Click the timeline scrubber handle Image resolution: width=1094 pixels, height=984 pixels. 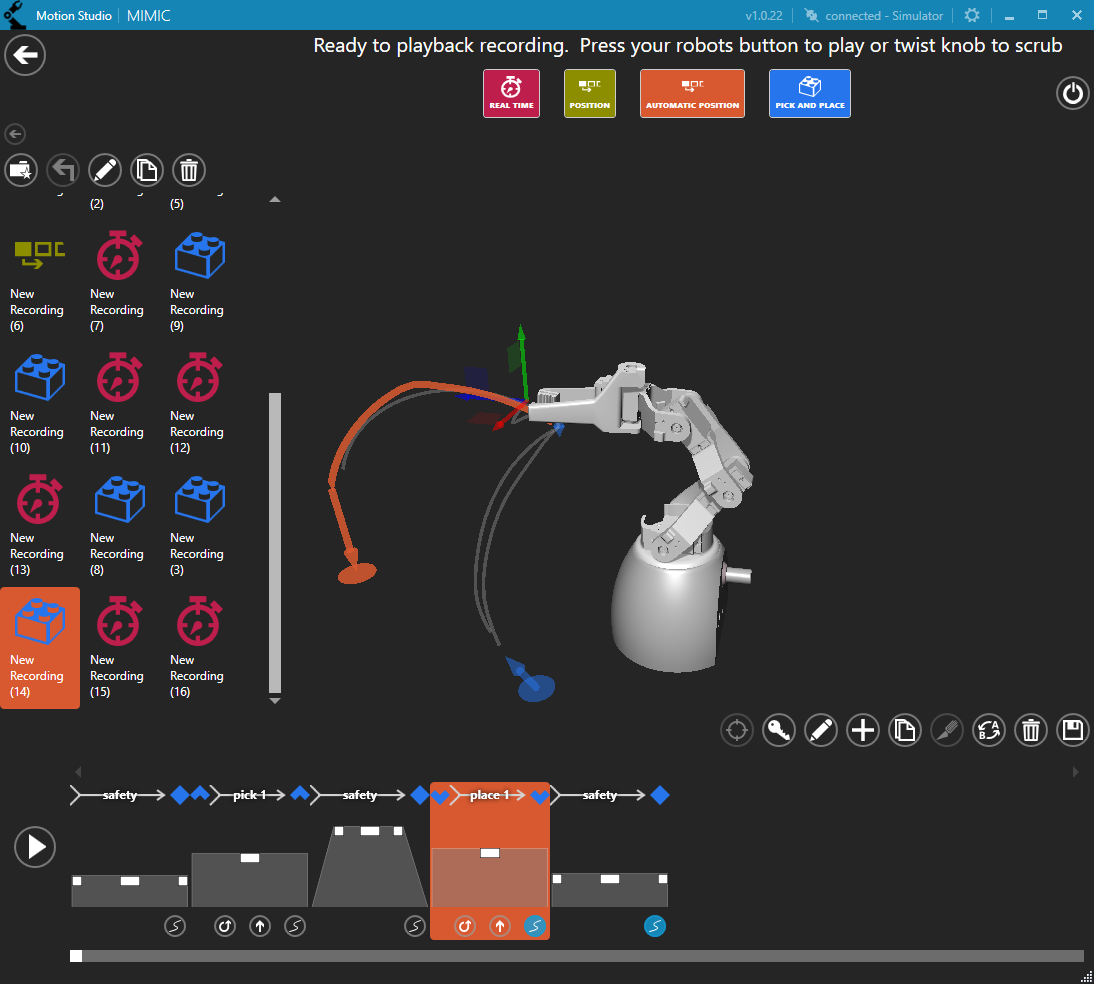(76, 956)
